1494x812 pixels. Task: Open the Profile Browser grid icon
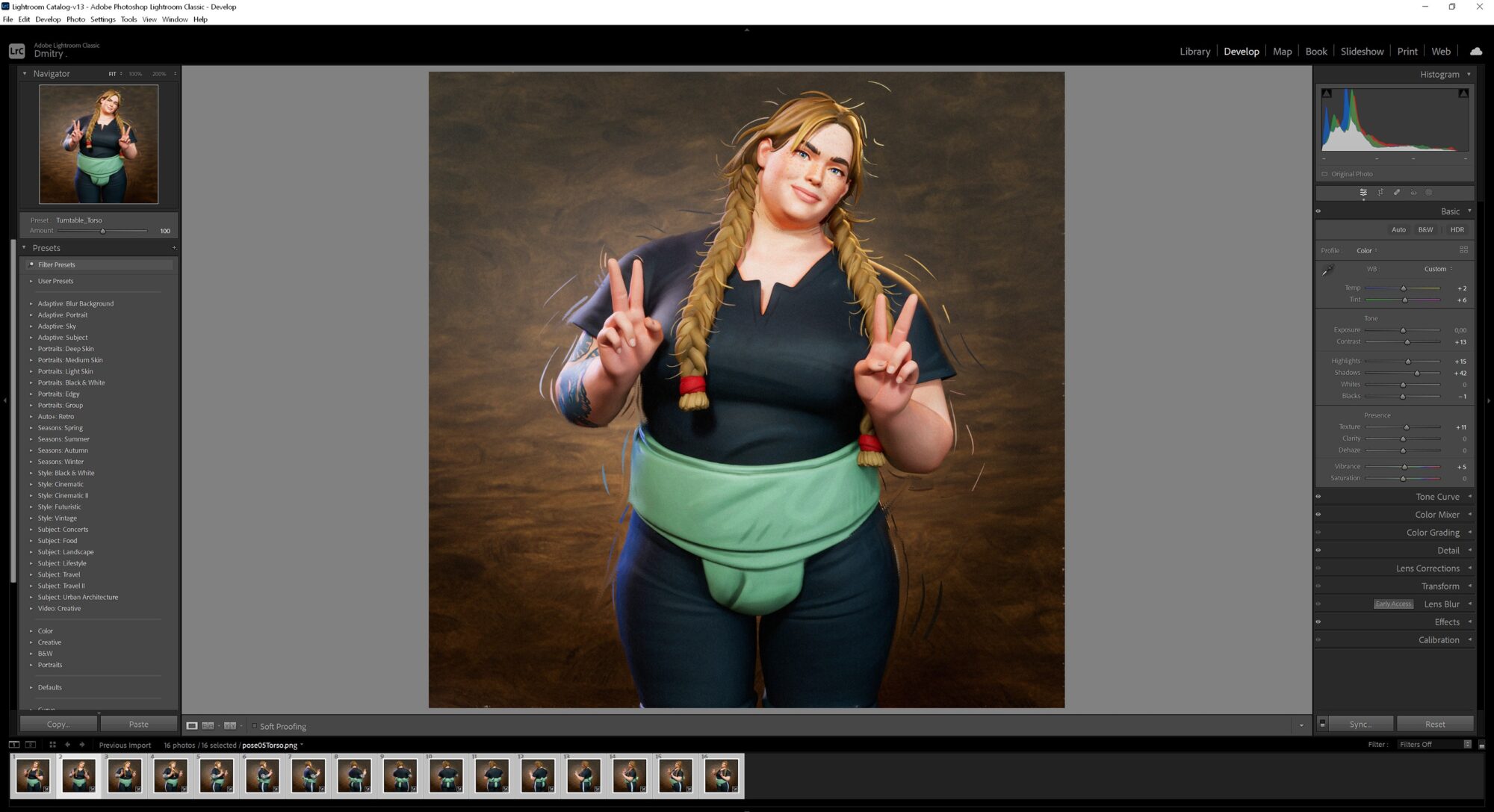pos(1463,250)
